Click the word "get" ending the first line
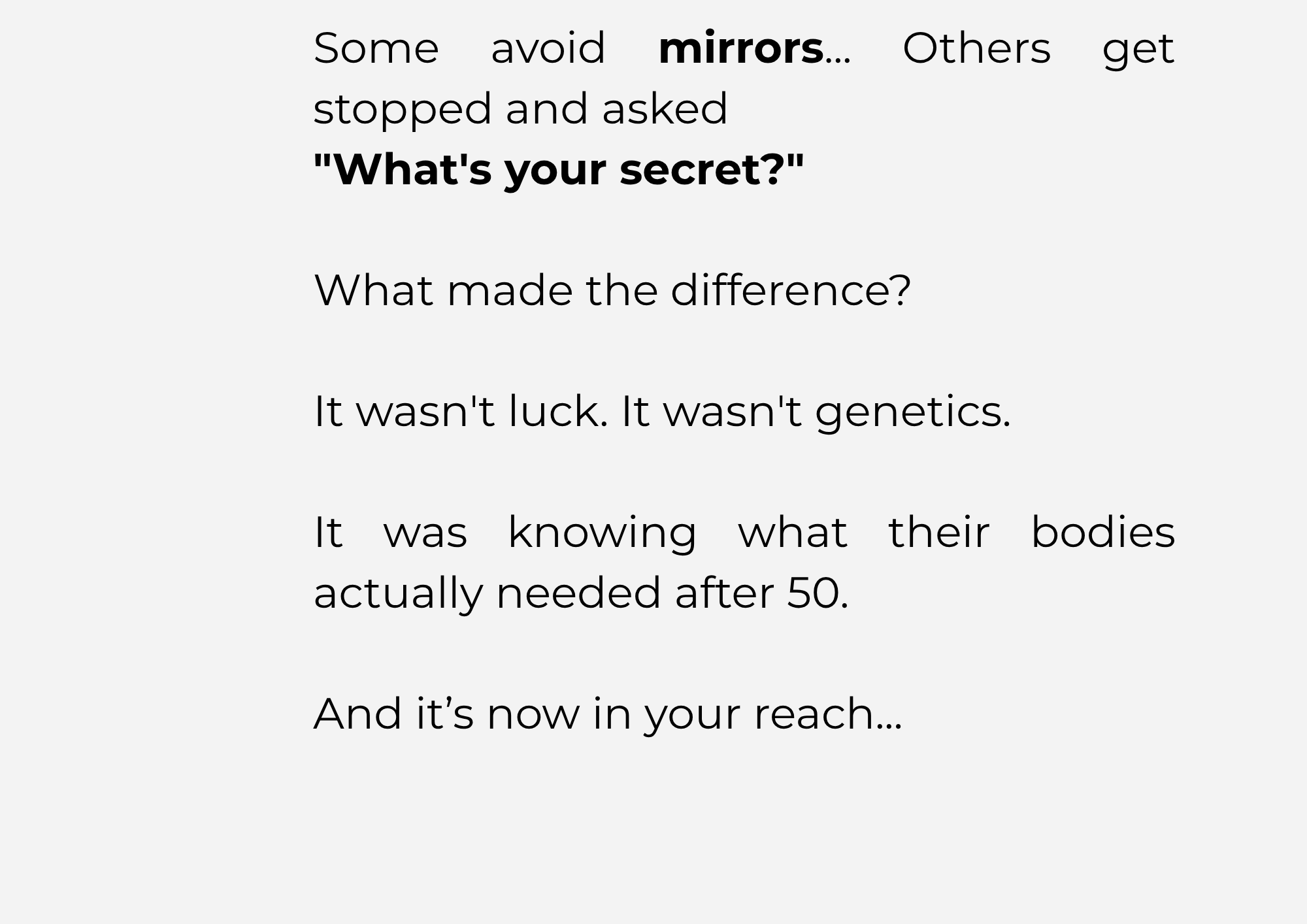1307x924 pixels. click(1138, 50)
